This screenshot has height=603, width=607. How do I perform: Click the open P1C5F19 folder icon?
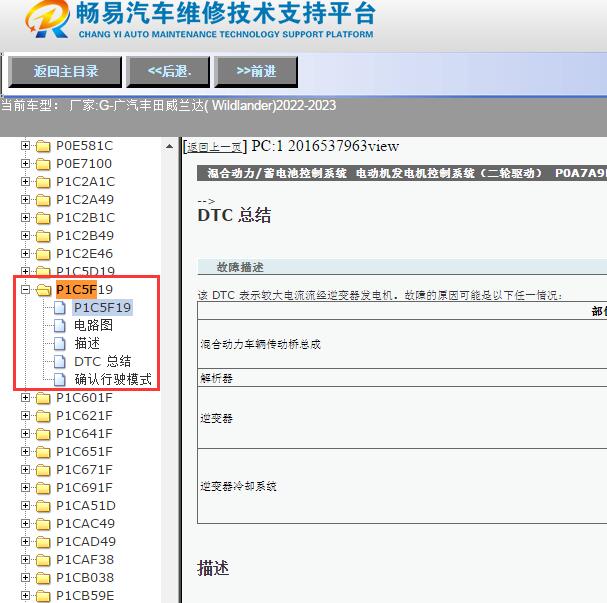click(43, 290)
